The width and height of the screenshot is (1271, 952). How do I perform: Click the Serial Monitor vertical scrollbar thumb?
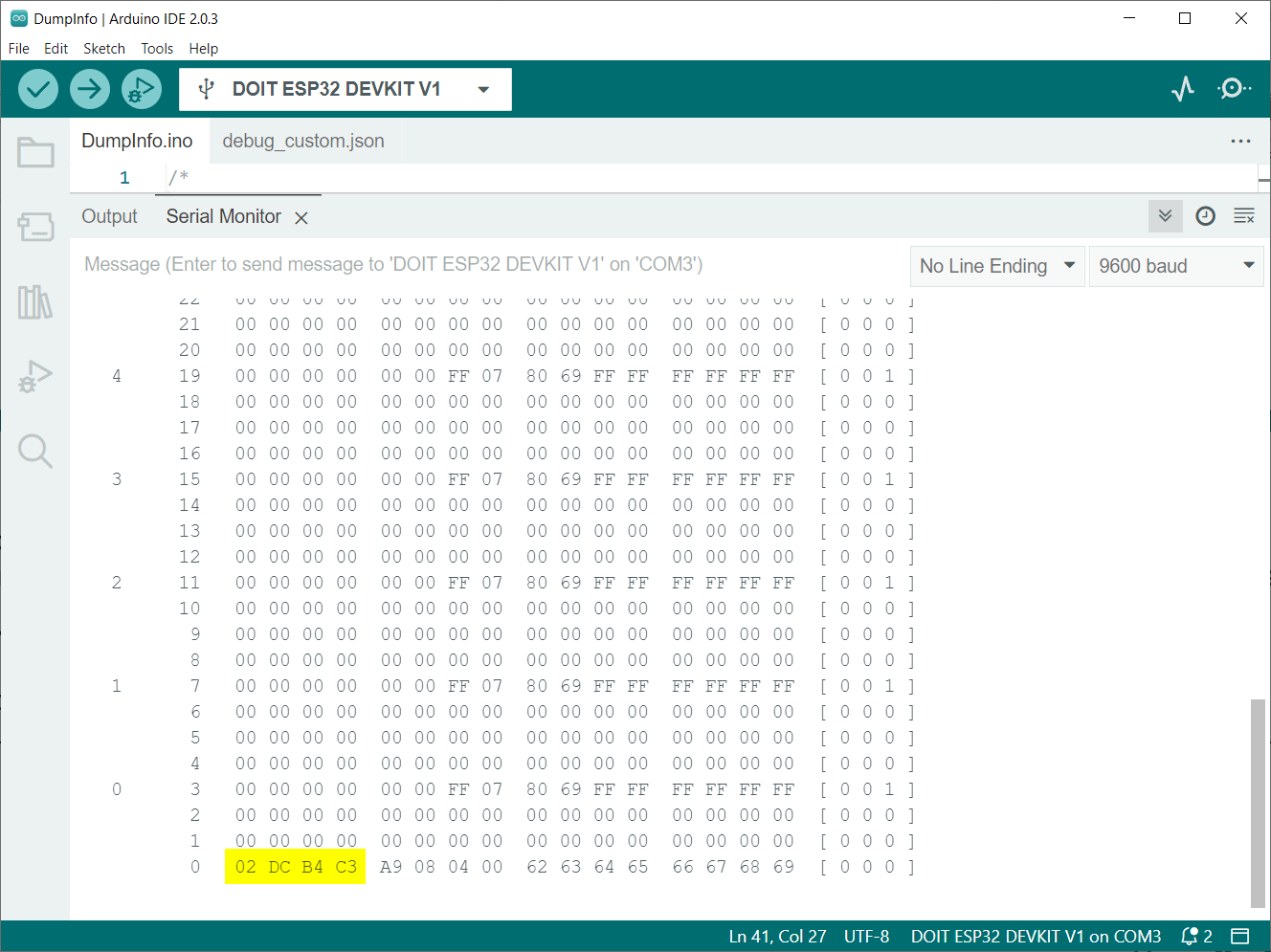(x=1258, y=802)
